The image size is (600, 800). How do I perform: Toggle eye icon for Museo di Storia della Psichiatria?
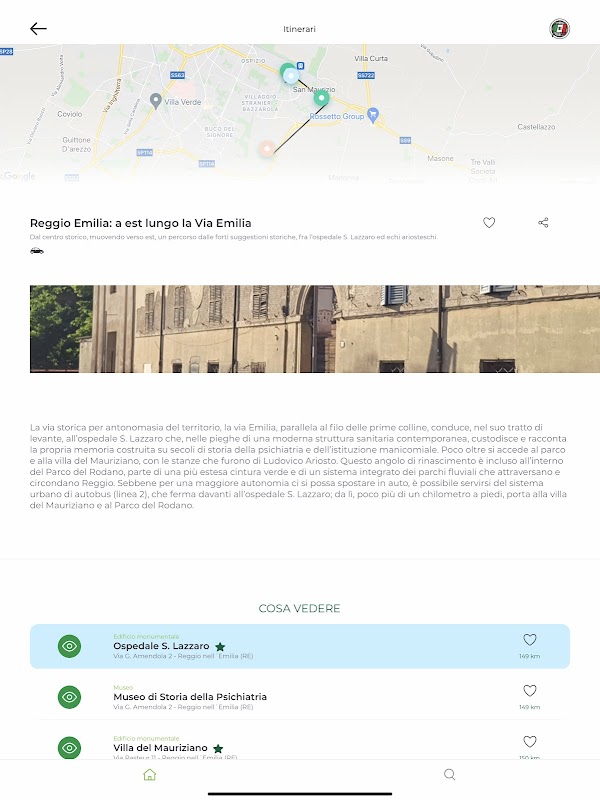tap(69, 697)
